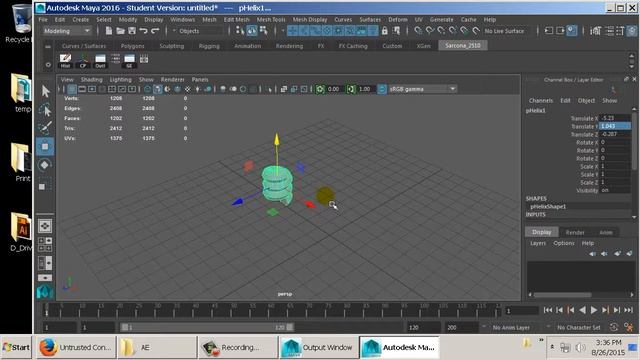
Task: Open the Objects selection mask dropdown
Action: click(x=197, y=31)
